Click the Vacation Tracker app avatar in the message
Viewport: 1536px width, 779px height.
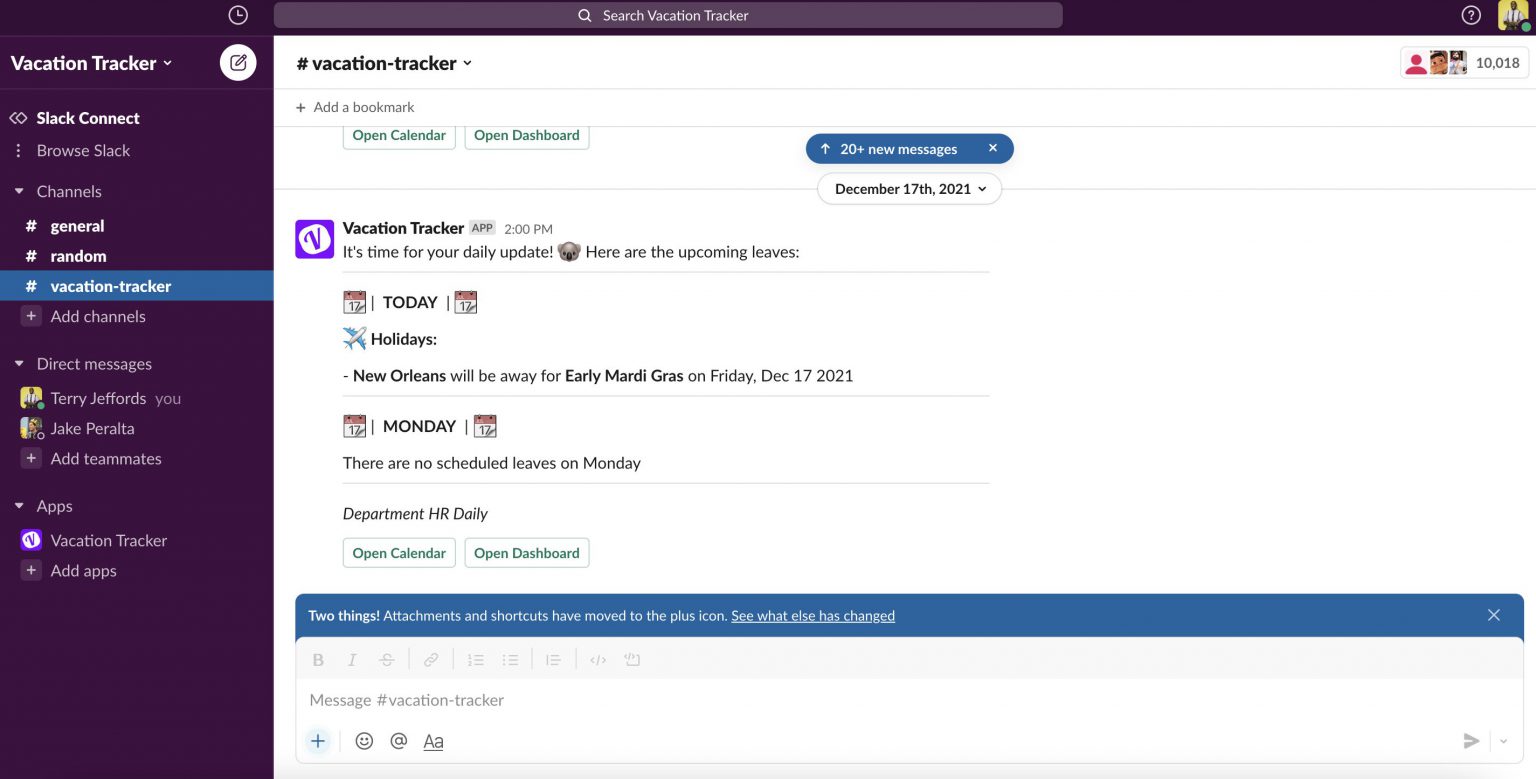click(x=314, y=239)
